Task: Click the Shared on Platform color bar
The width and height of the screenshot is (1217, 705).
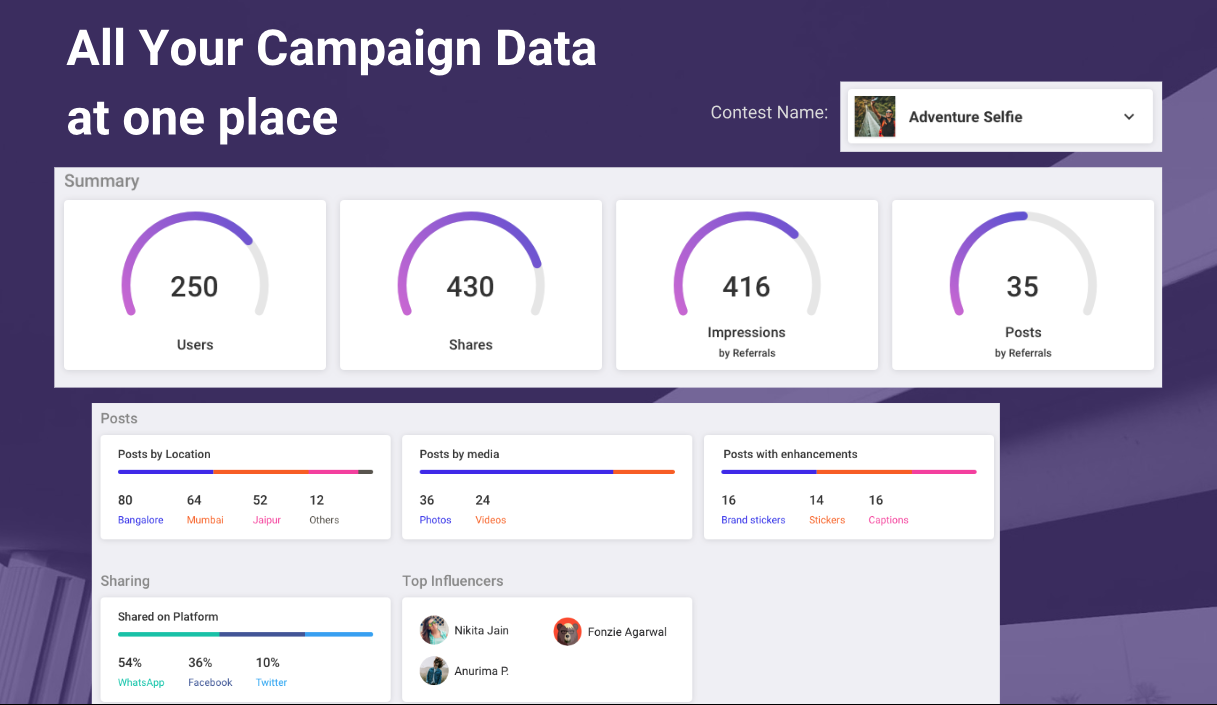Action: pyautogui.click(x=245, y=634)
